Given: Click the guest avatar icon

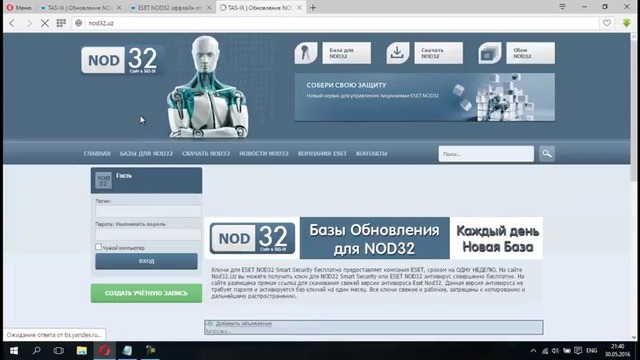Looking at the screenshot, I should 103,180.
